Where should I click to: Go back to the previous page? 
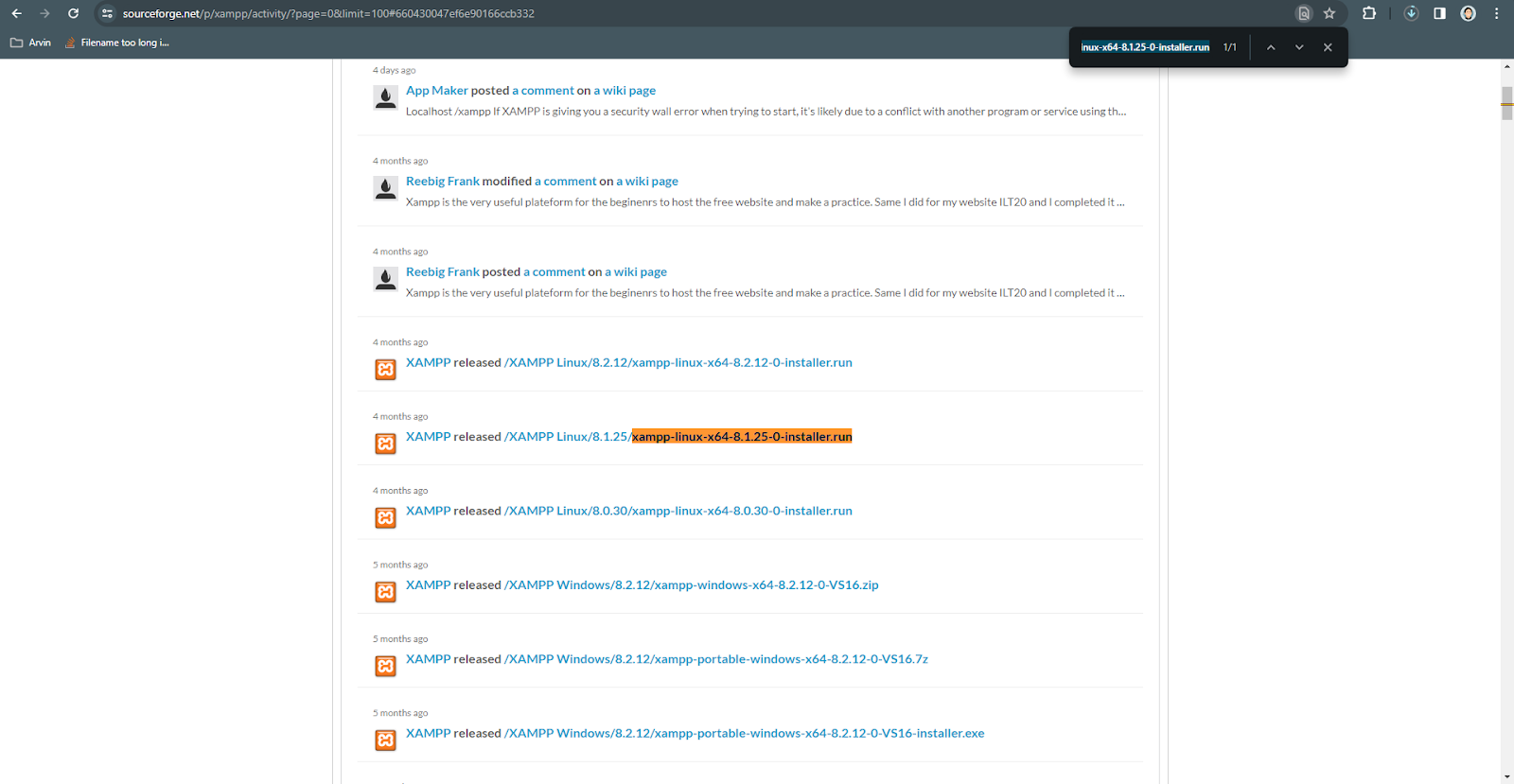click(x=16, y=13)
